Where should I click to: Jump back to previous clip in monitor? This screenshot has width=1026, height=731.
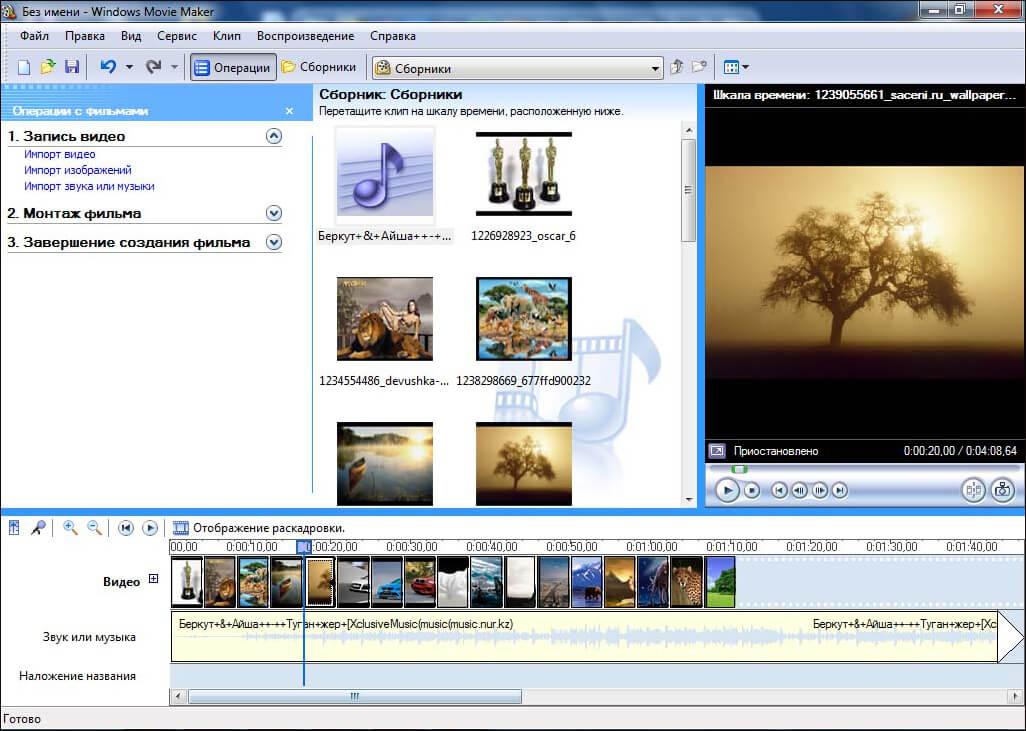point(779,490)
